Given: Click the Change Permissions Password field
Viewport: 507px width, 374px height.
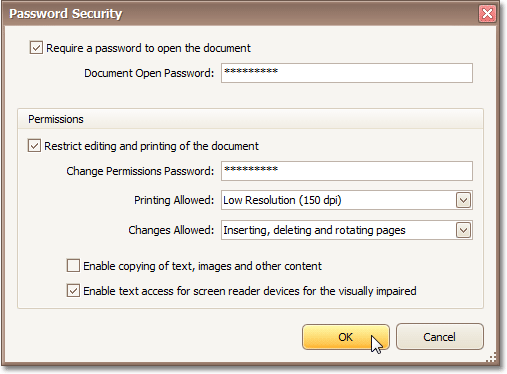Looking at the screenshot, I should [x=347, y=171].
